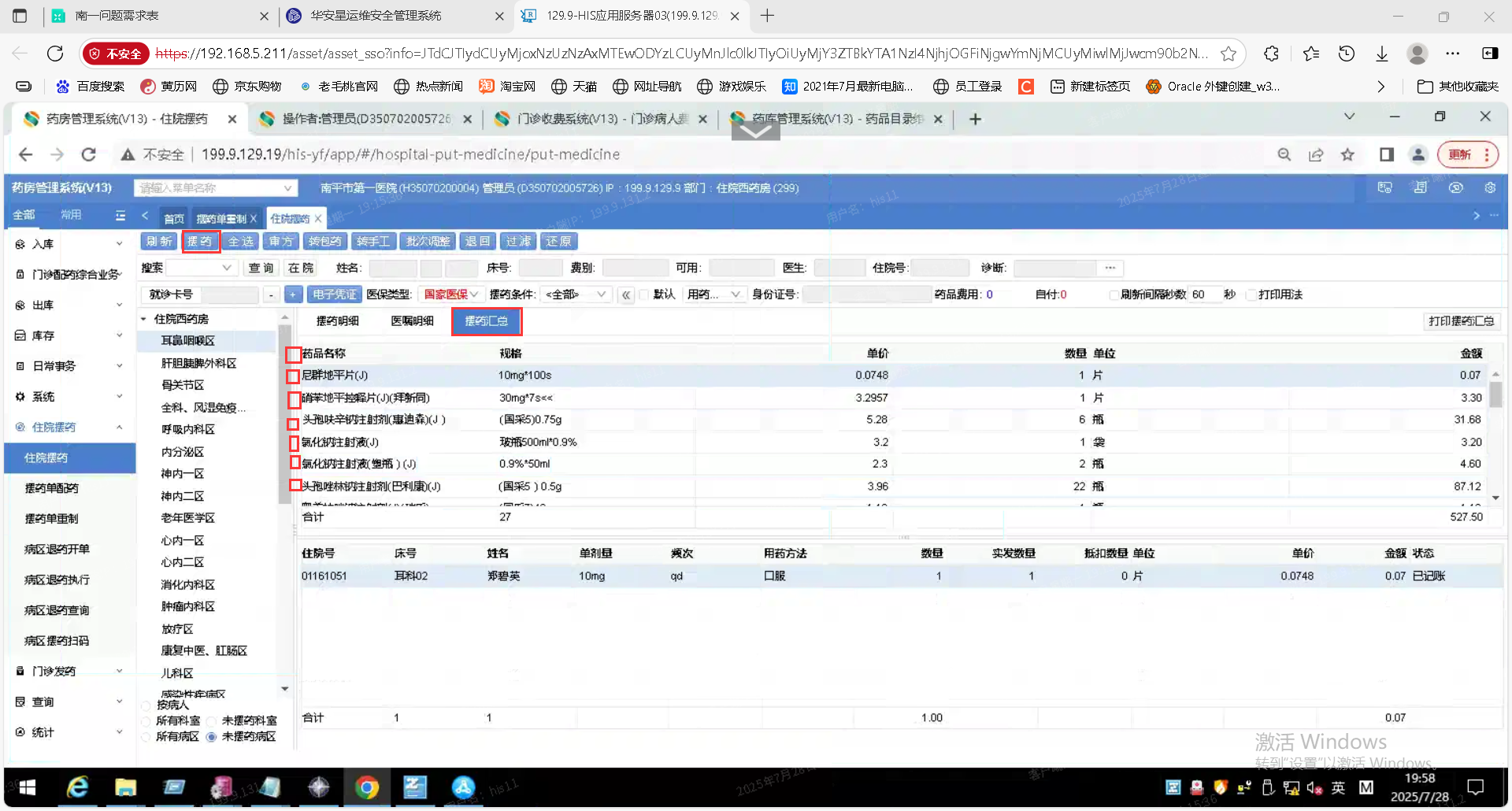1512x811 pixels.
Task: Click the blue plus button beside the card number
Action: point(293,294)
